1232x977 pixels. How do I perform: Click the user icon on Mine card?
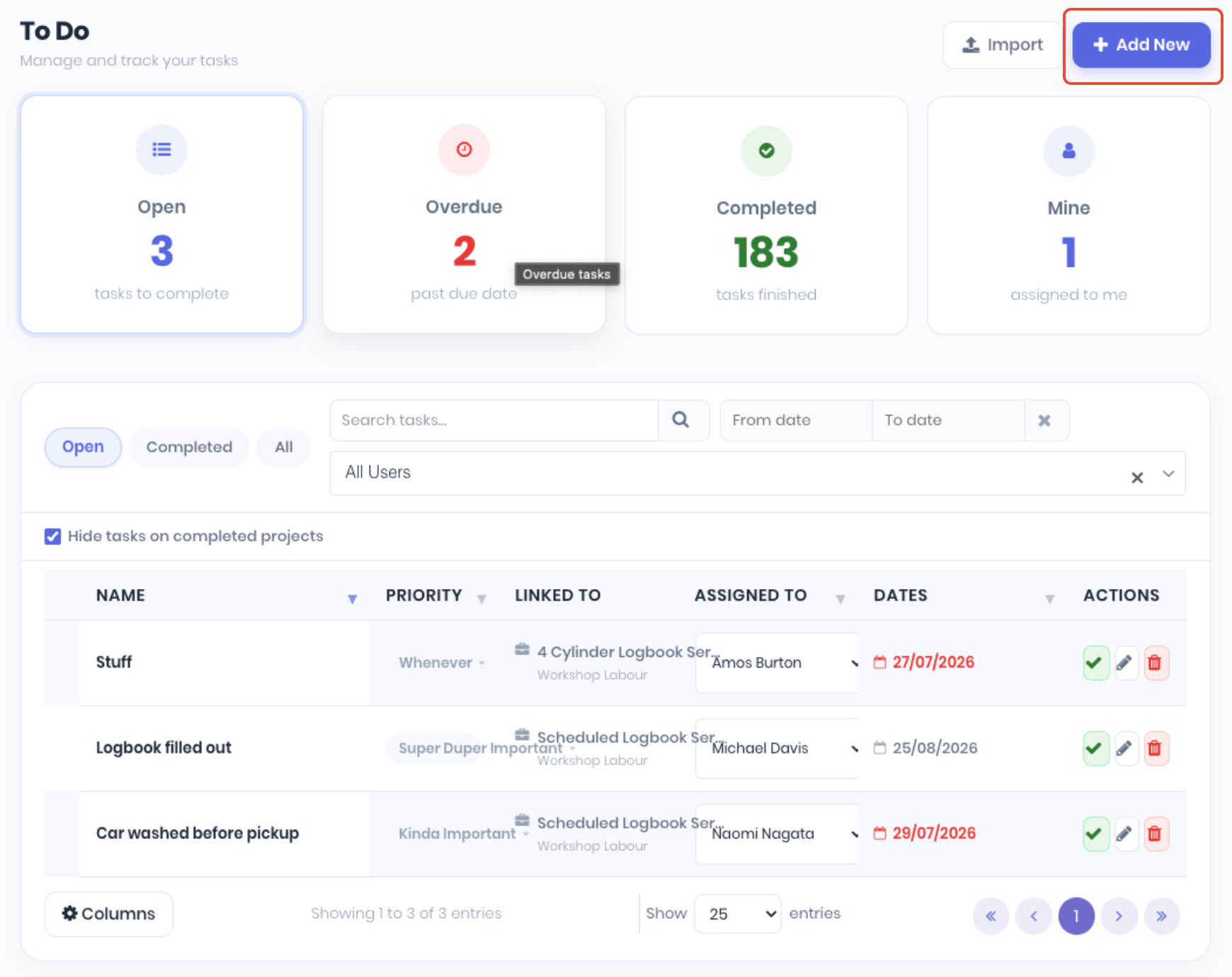pyautogui.click(x=1068, y=151)
